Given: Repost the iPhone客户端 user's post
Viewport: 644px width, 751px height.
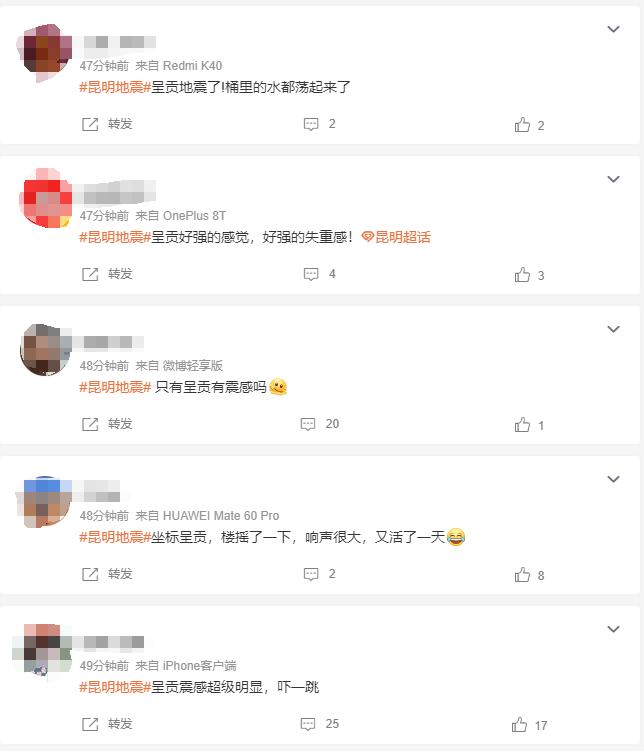Looking at the screenshot, I should pyautogui.click(x=107, y=724).
